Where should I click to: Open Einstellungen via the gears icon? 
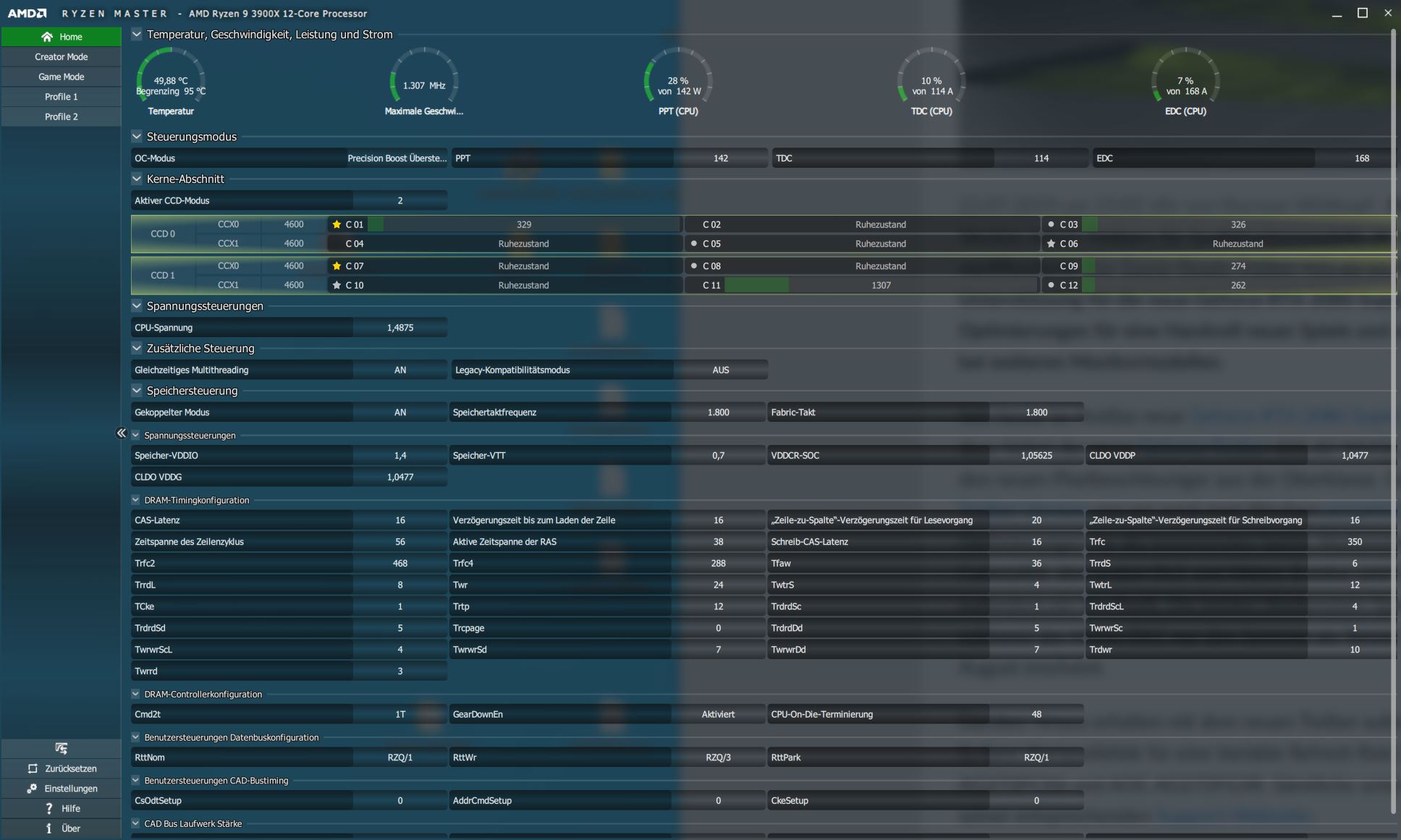point(33,789)
